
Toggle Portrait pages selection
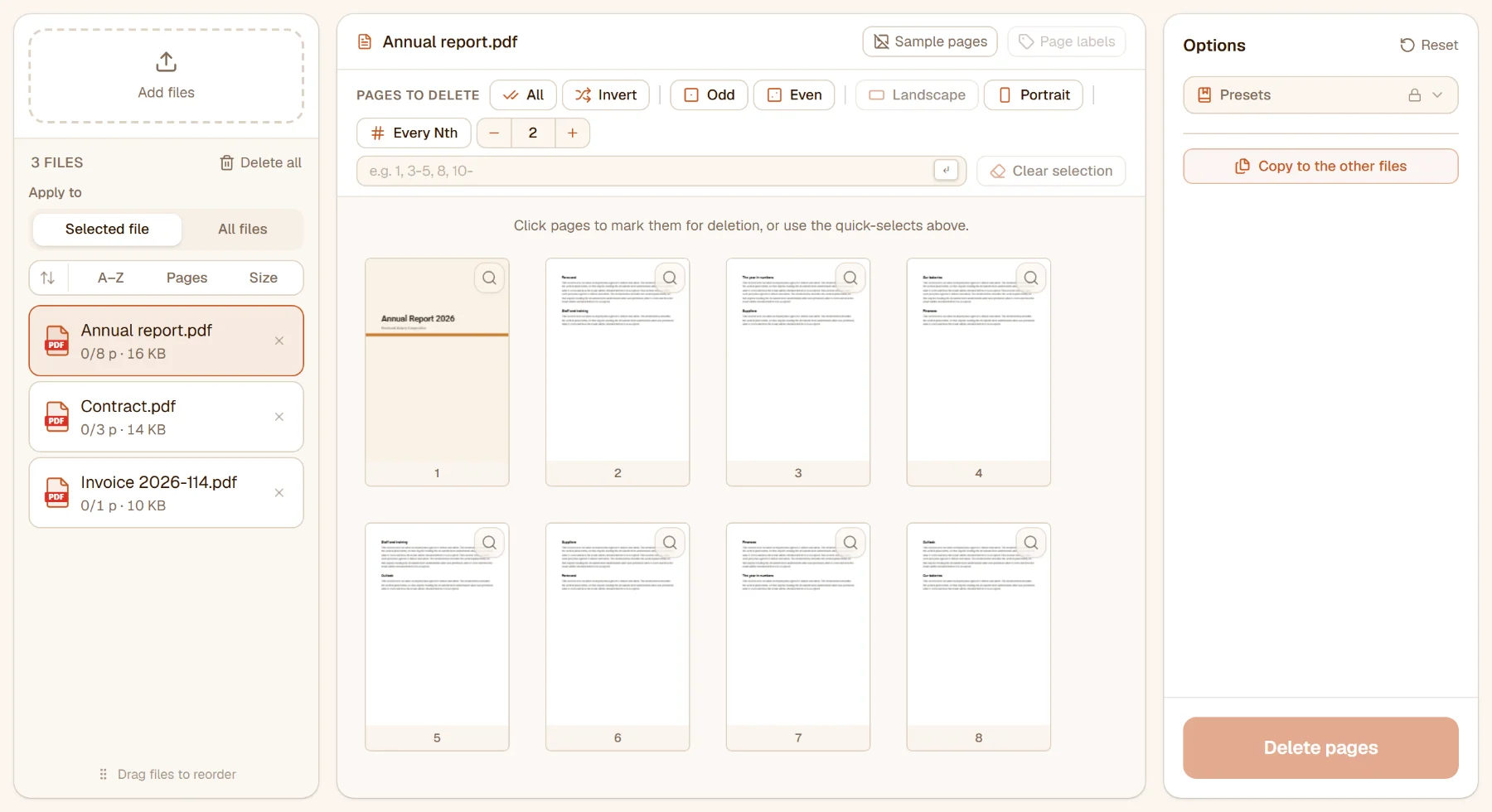pyautogui.click(x=1034, y=95)
